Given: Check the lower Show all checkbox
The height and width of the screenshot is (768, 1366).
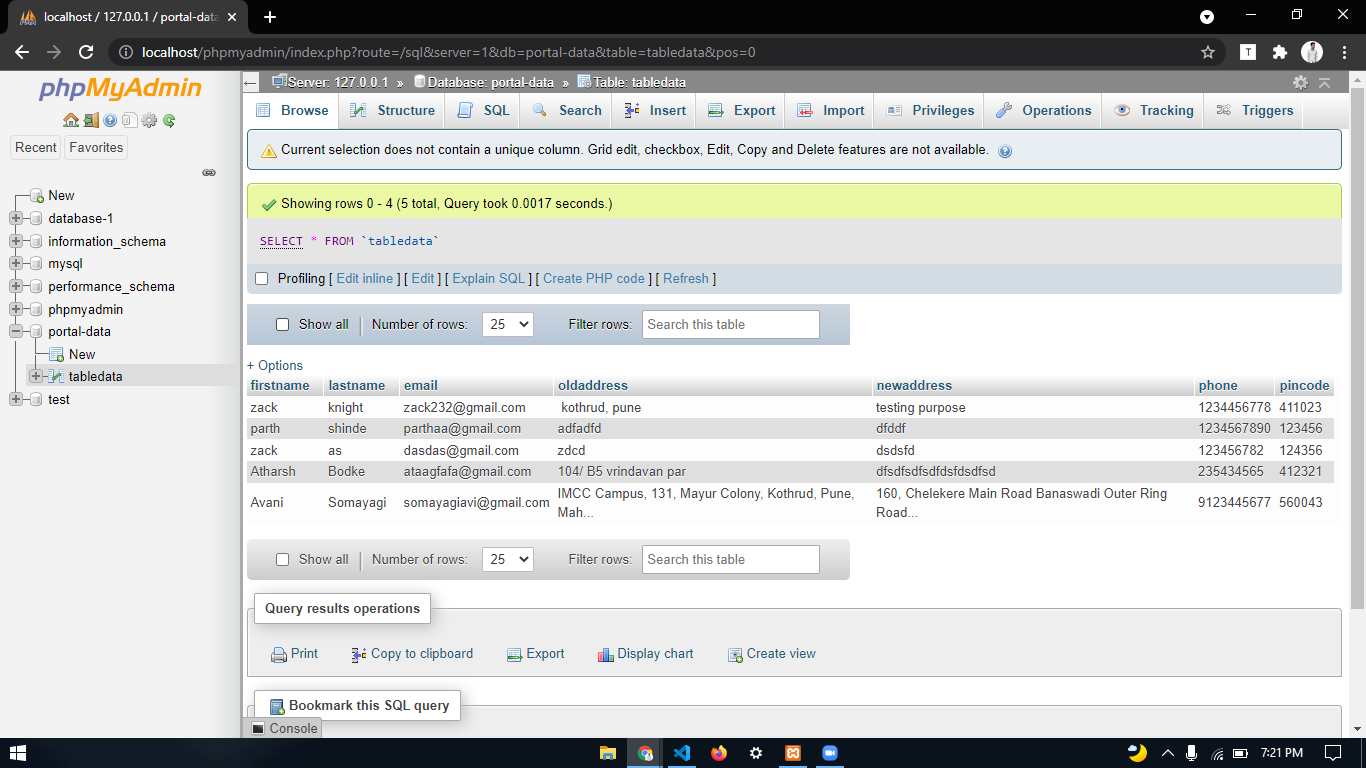Looking at the screenshot, I should click(282, 560).
